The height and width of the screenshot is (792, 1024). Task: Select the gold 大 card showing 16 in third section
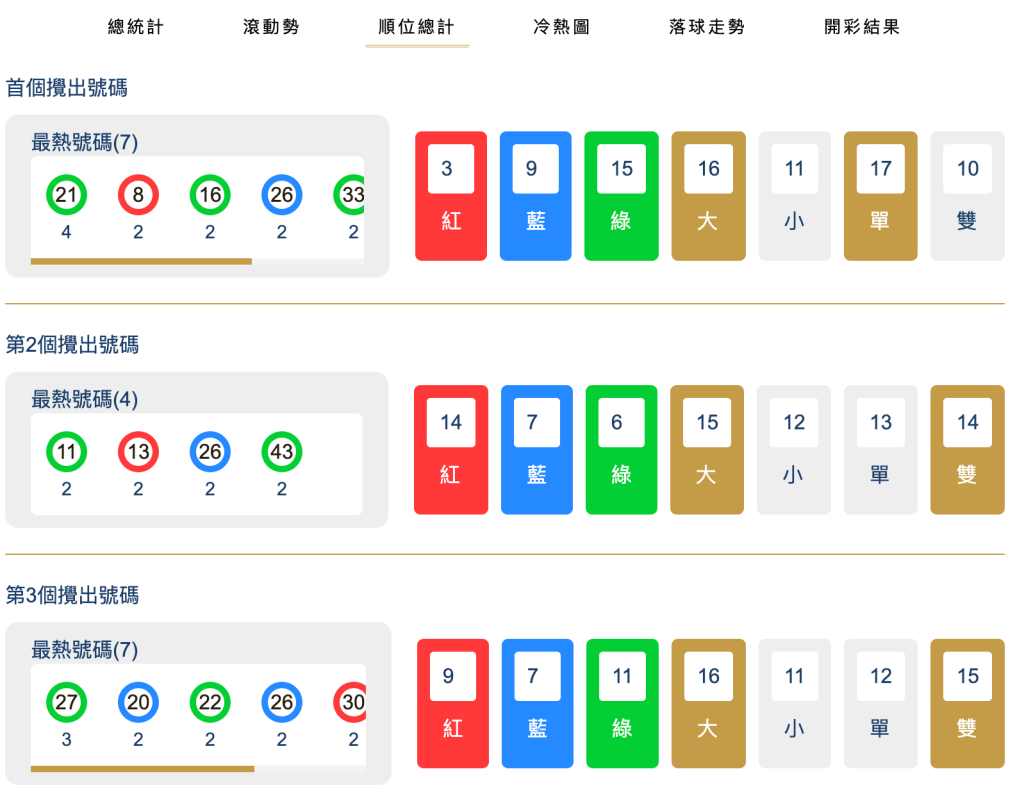pos(708,703)
